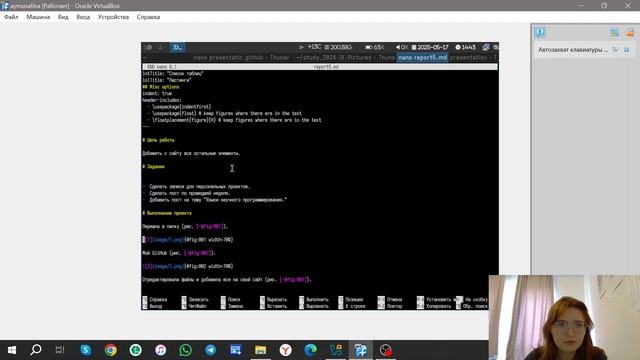
Task: Click the Автозахват клавиатуры notification text
Action: click(573, 50)
